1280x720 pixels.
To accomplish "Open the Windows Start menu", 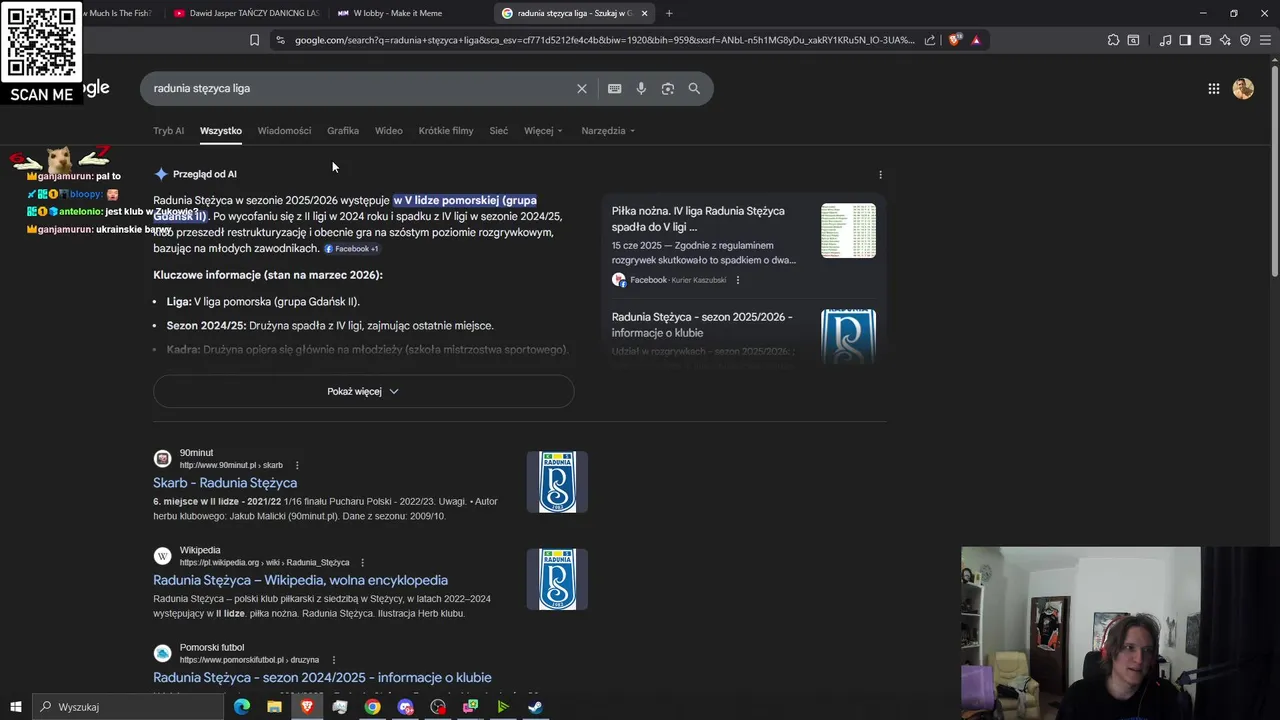I will click(x=15, y=707).
